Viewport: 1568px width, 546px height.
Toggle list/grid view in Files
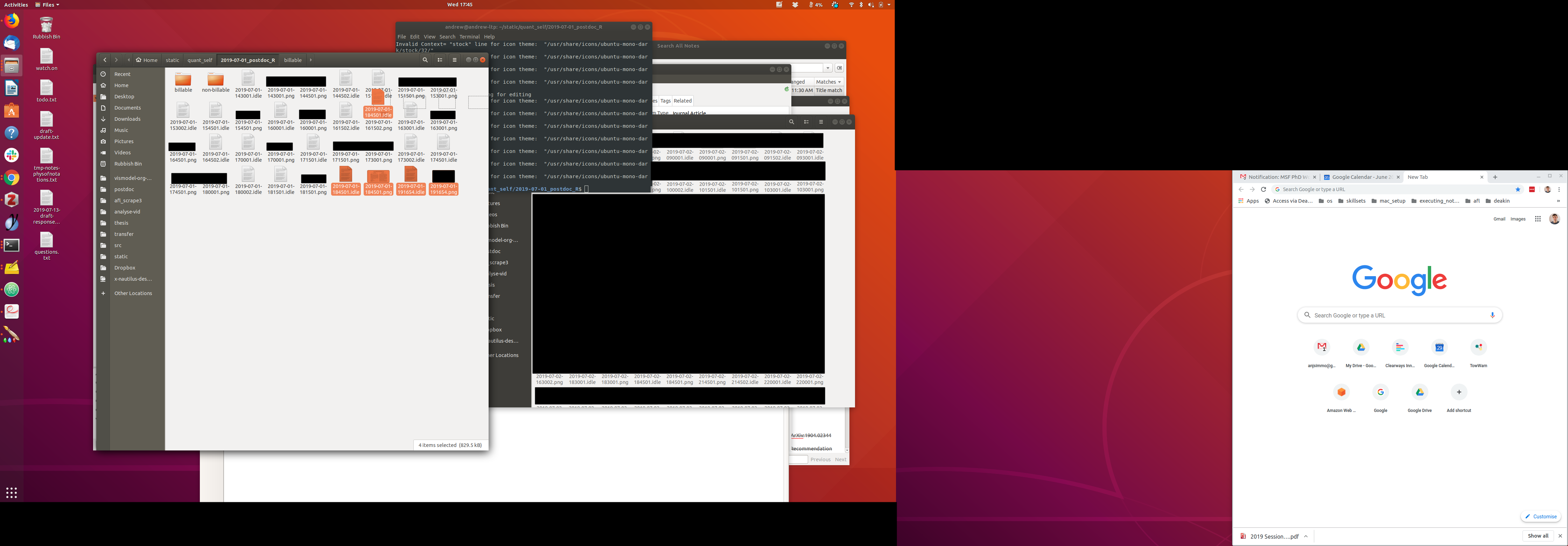[x=440, y=59]
